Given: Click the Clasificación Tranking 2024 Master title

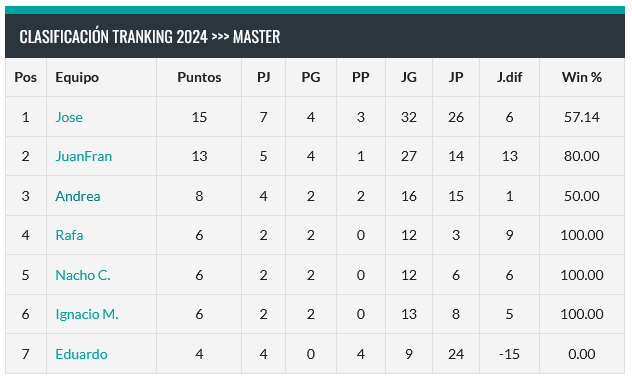Looking at the screenshot, I should pos(150,37).
